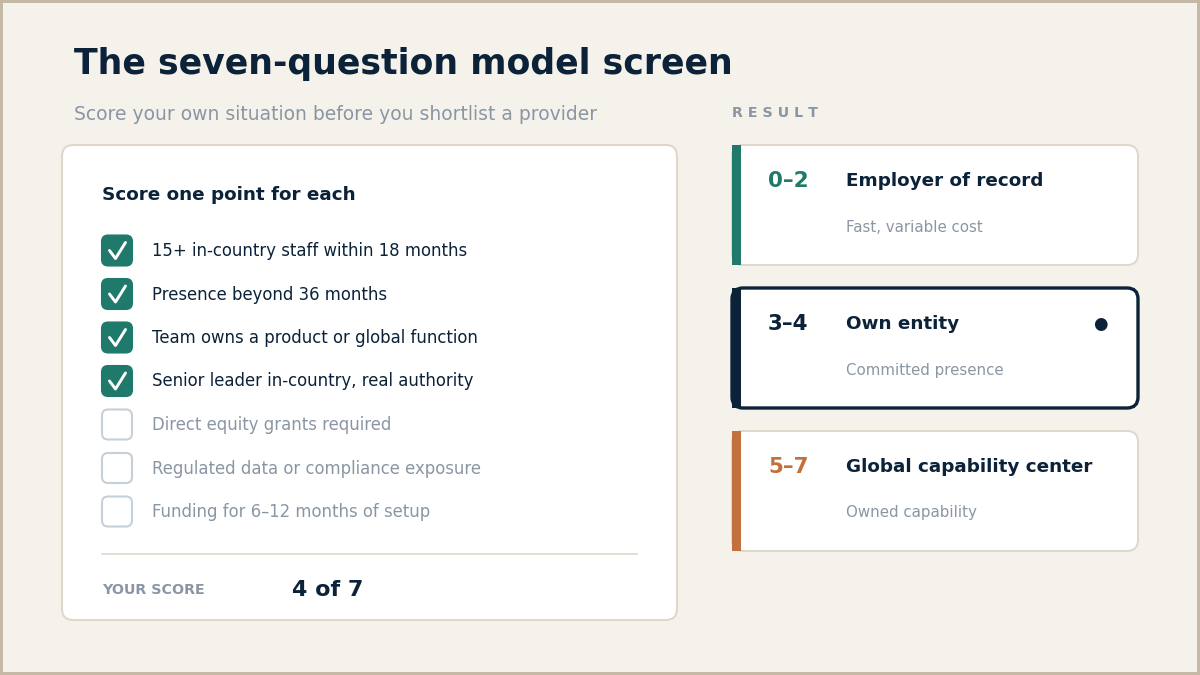Click the Score one point for each heading

pos(229,195)
